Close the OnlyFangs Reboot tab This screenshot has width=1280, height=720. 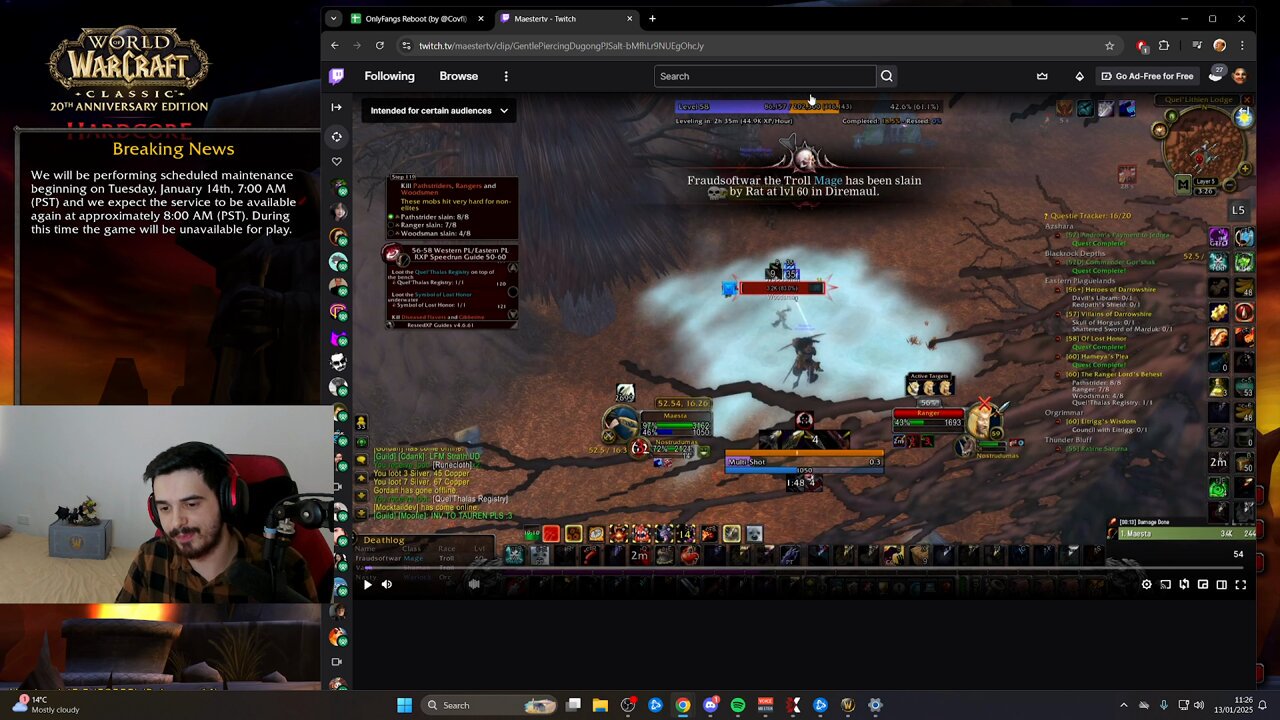[x=481, y=19]
